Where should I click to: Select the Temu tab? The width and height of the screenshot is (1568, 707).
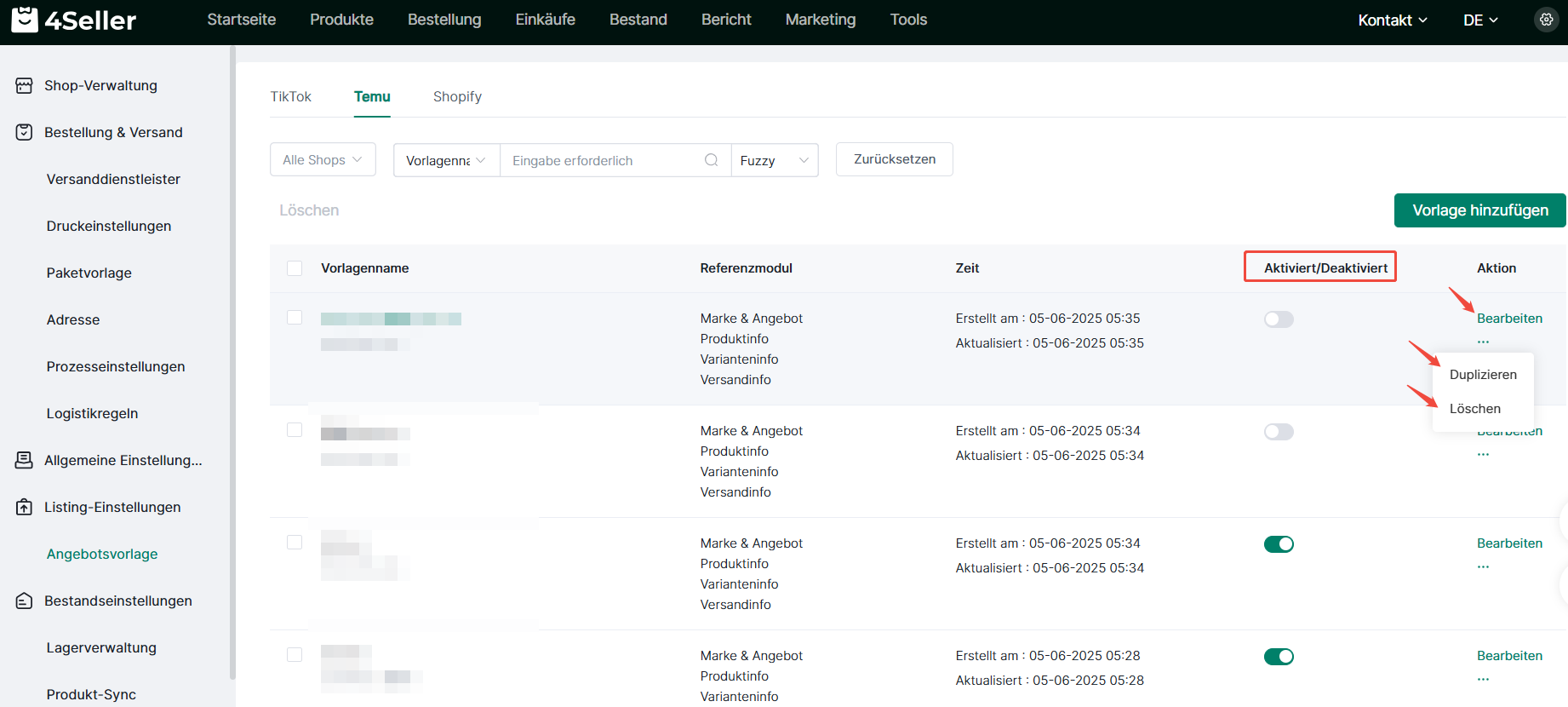[372, 97]
